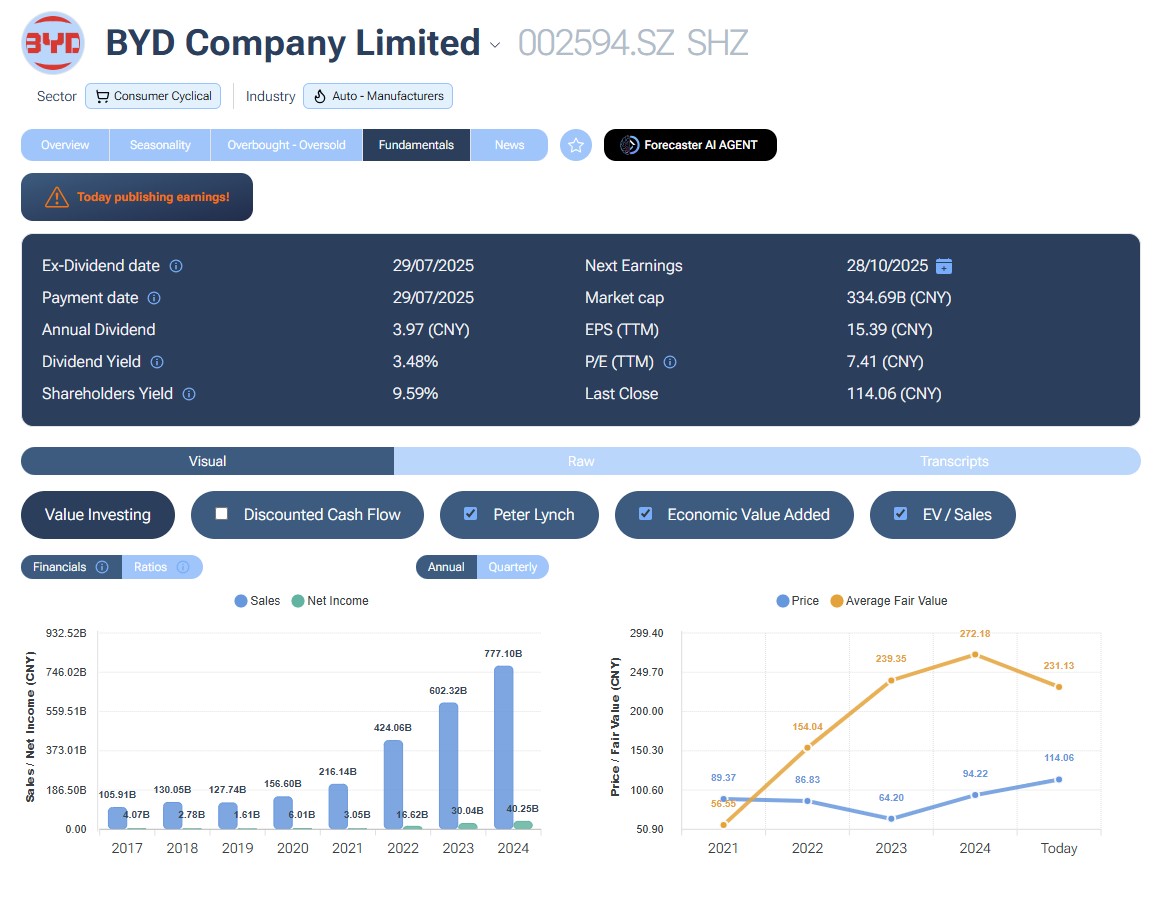Image resolution: width=1167 pixels, height=909 pixels.
Task: Click the Shareholders Yield value 9.59%
Action: point(415,394)
